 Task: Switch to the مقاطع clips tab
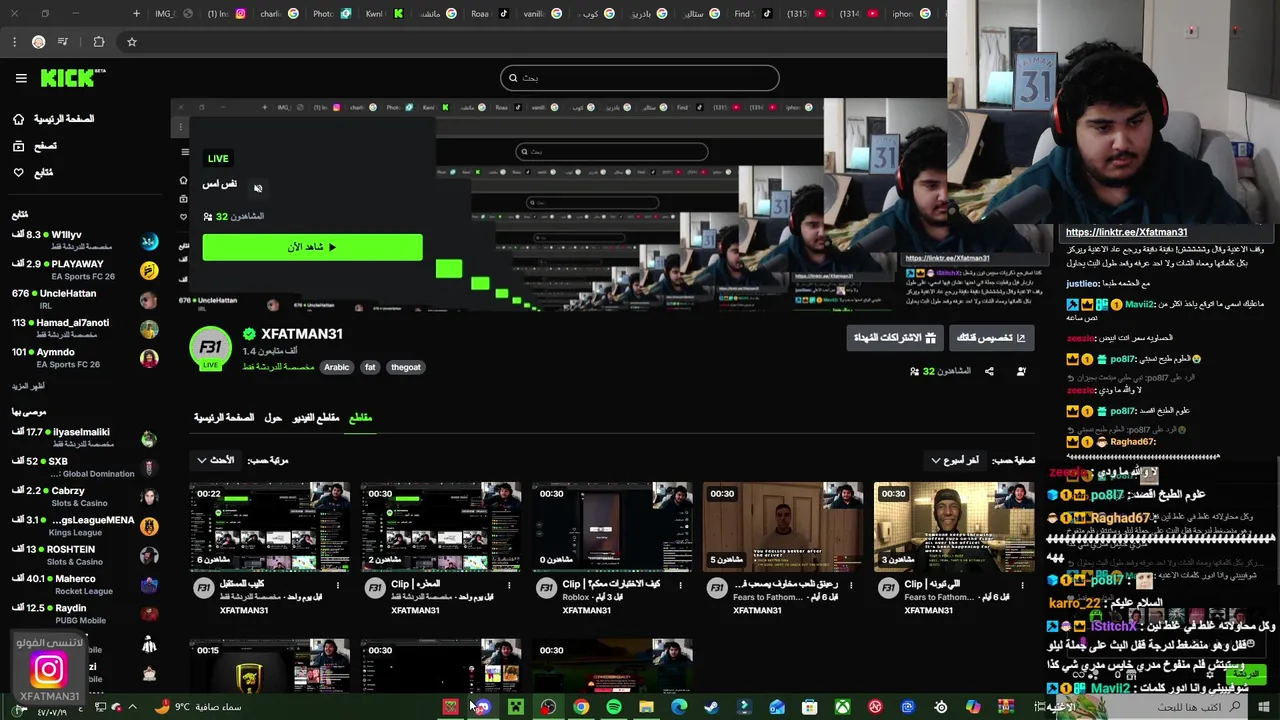360,417
